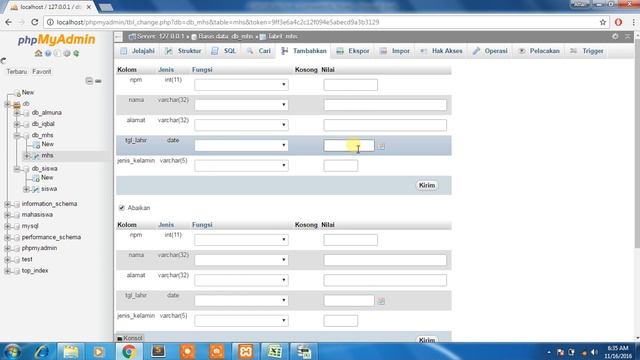This screenshot has width=640, height=360.
Task: Click the Terbaru link in sidebar
Action: (x=16, y=71)
